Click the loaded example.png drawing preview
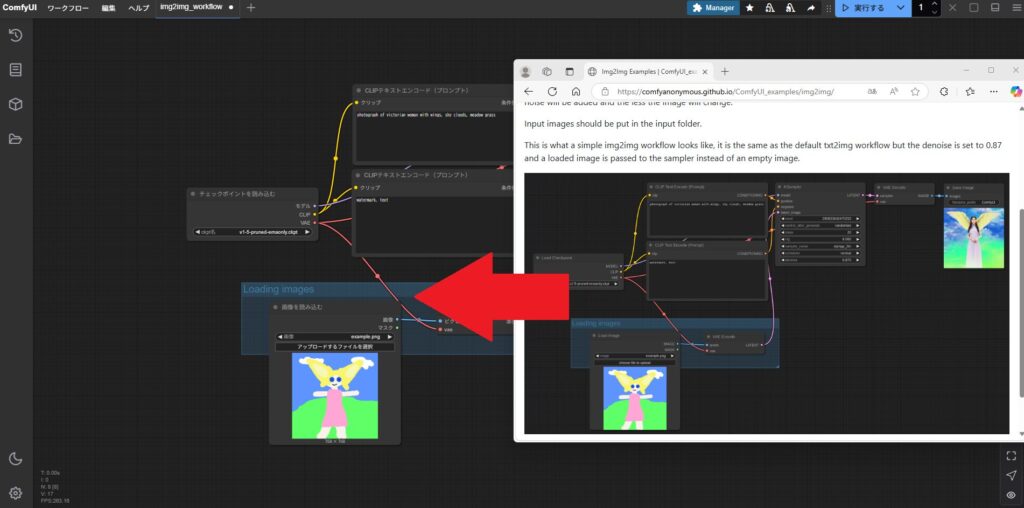Screen dimensions: 1024x508 coord(335,396)
